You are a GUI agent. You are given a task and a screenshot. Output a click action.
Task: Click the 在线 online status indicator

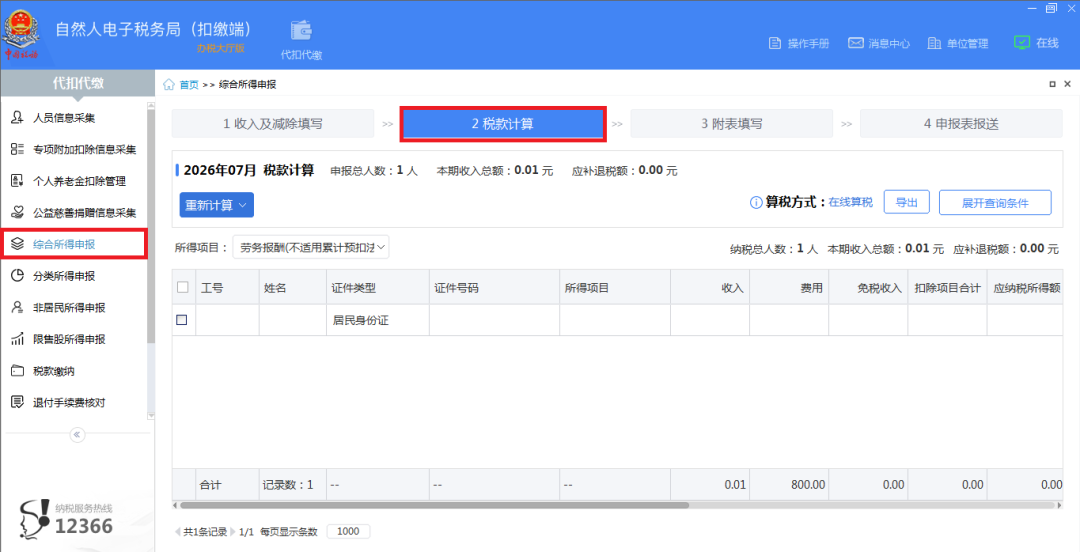coord(1036,43)
